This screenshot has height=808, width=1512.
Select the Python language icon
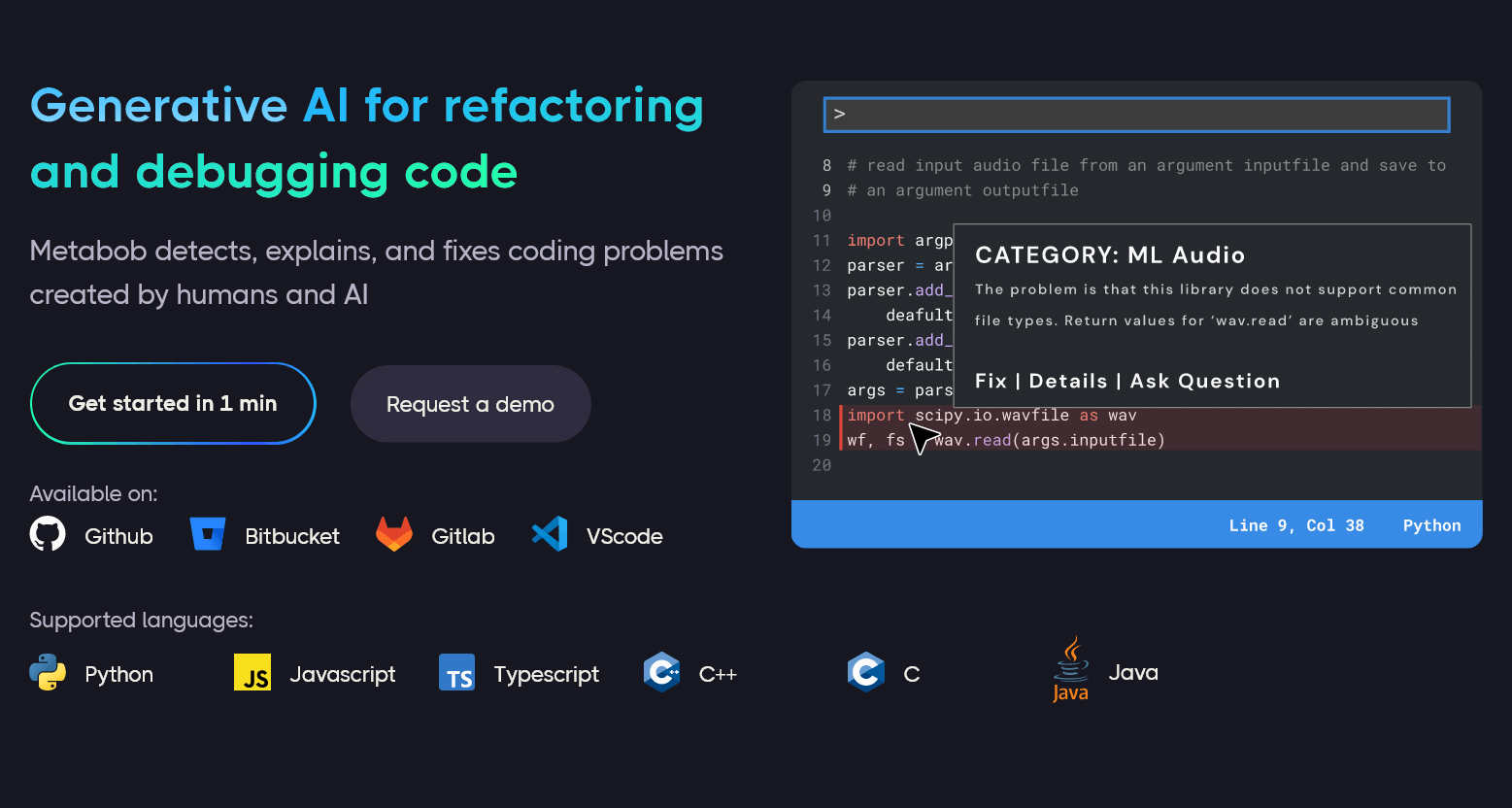tap(49, 672)
